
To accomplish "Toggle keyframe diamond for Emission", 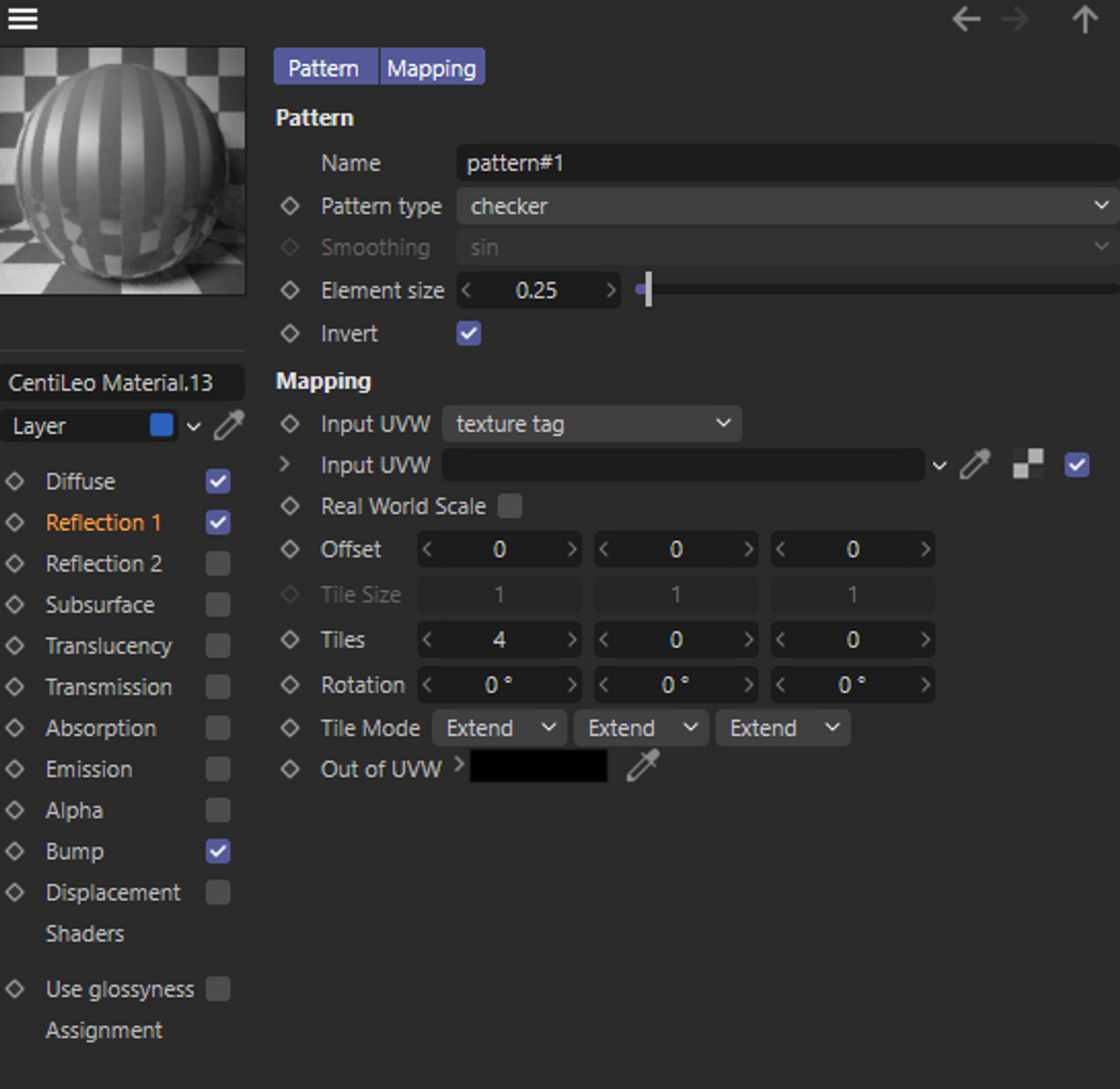I will point(15,769).
